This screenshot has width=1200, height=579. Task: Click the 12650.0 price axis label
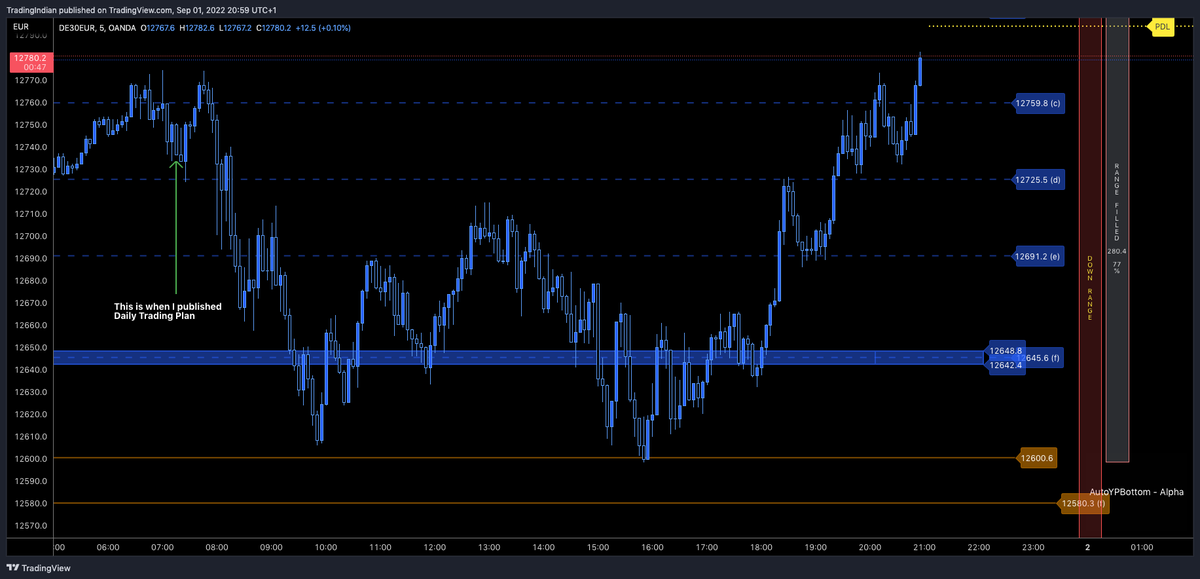[29, 348]
